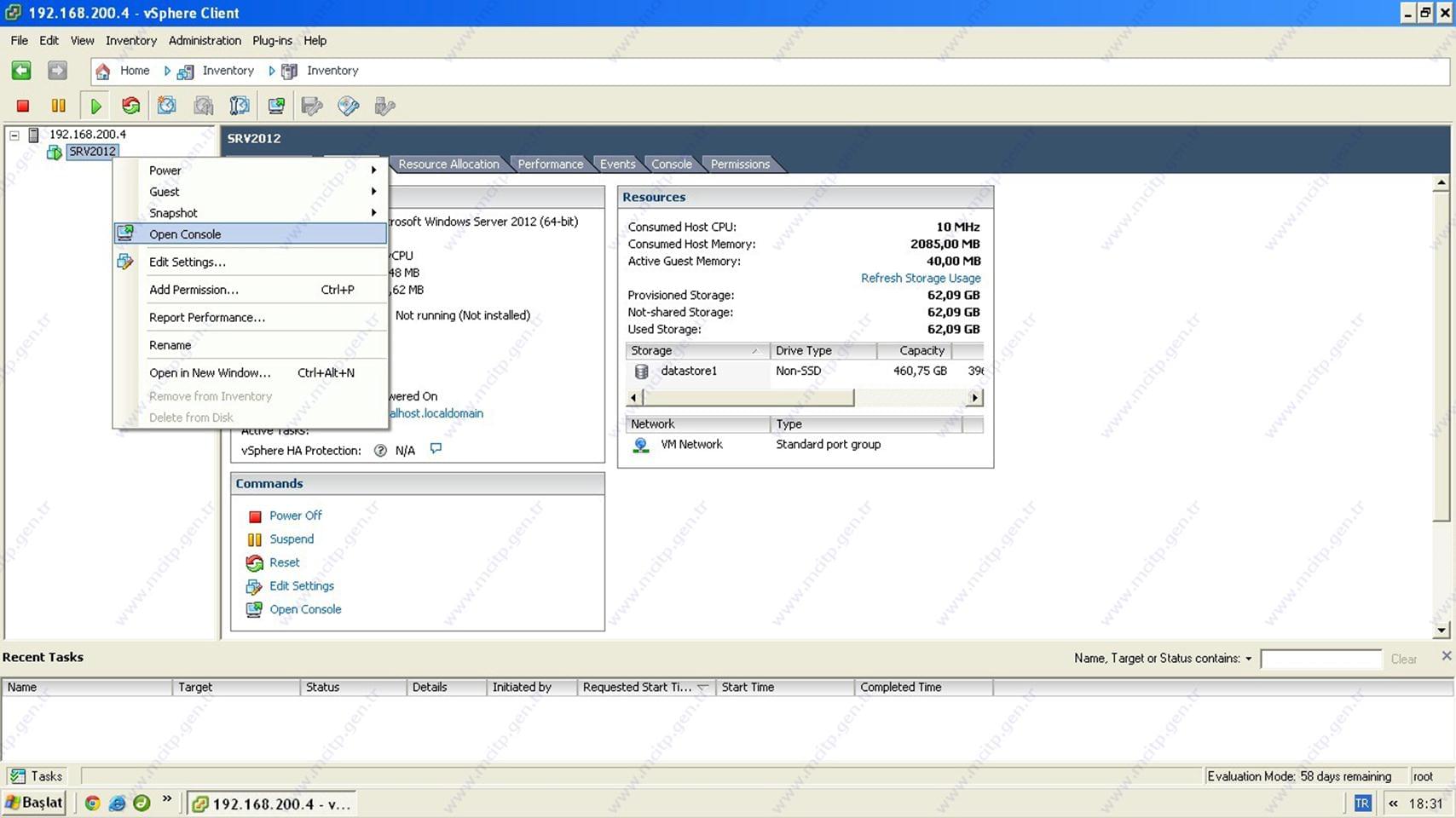The image size is (1456, 818).
Task: Click the Clear button in Recent Tasks
Action: [1403, 660]
